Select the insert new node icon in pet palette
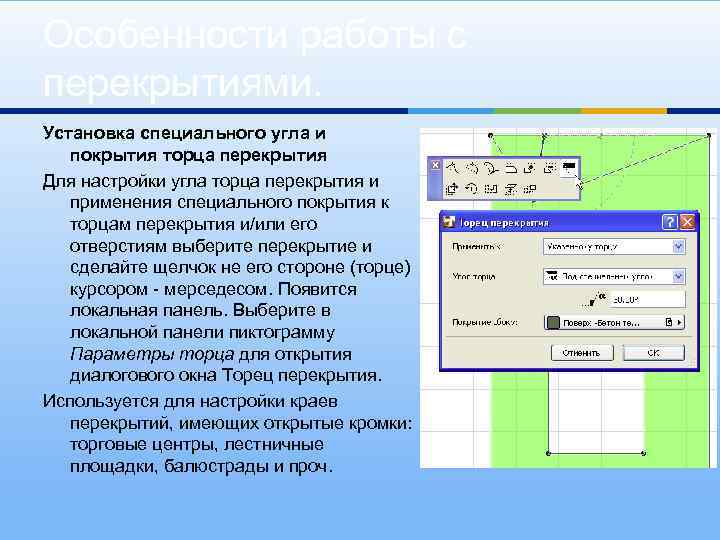Screen dimensions: 720x540 [453, 169]
